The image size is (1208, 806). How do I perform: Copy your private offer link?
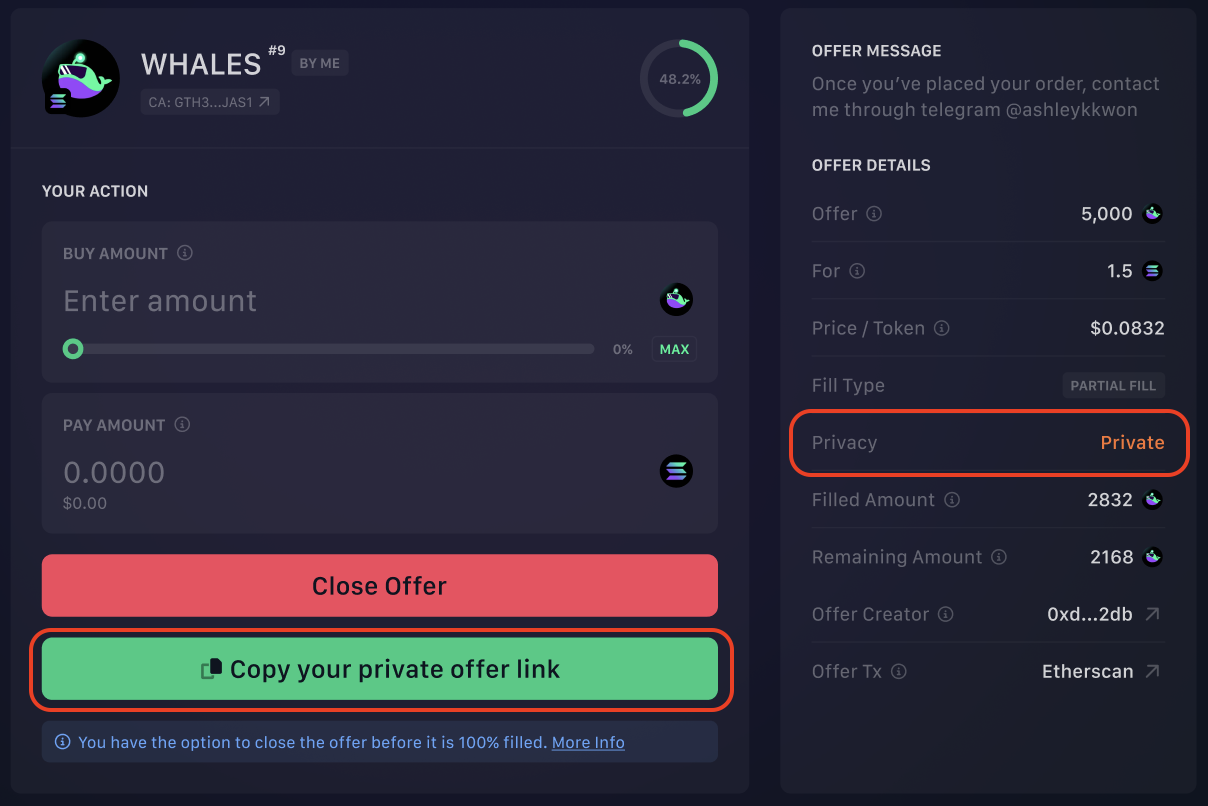pyautogui.click(x=379, y=669)
